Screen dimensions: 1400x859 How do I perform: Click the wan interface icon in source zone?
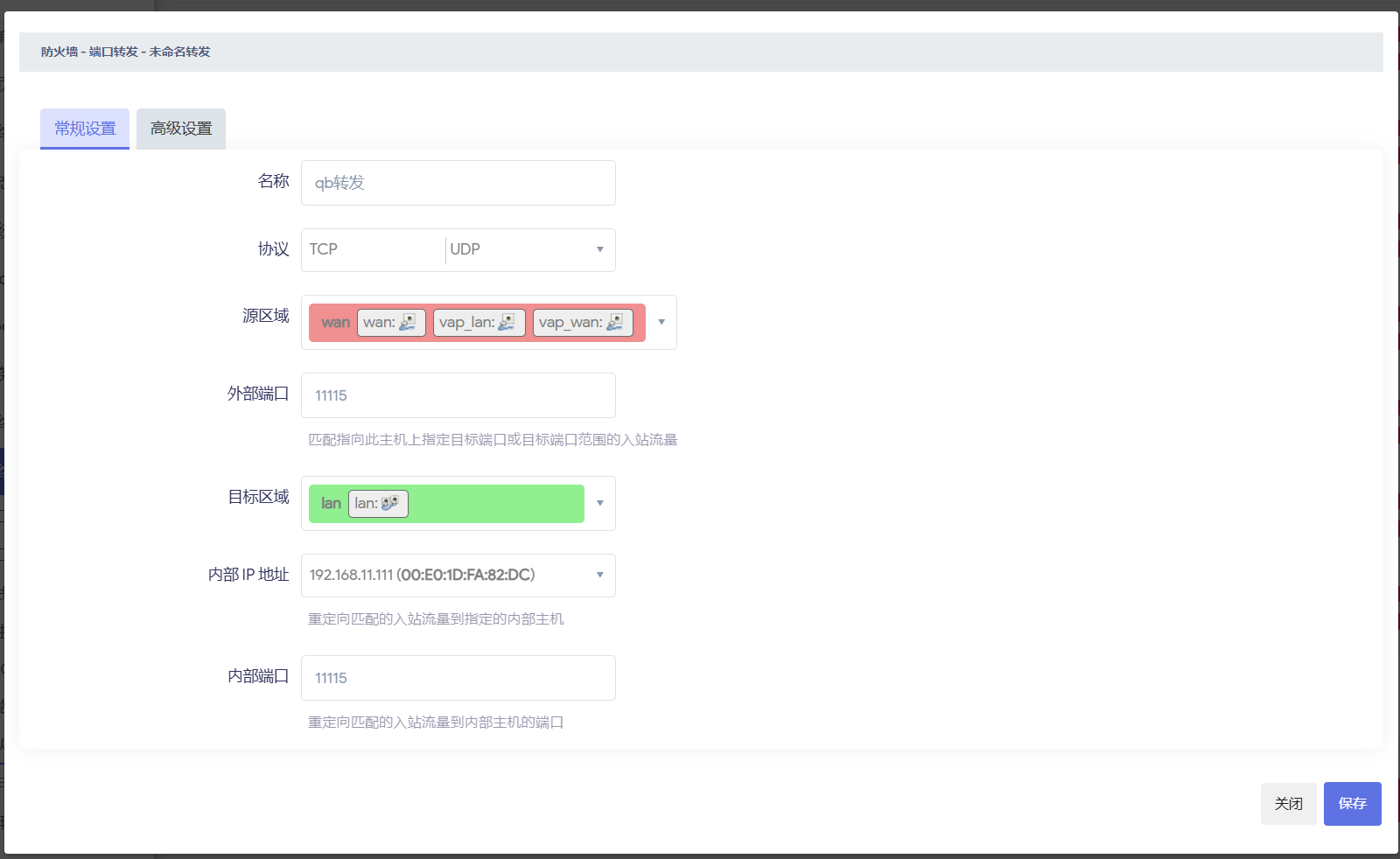408,323
